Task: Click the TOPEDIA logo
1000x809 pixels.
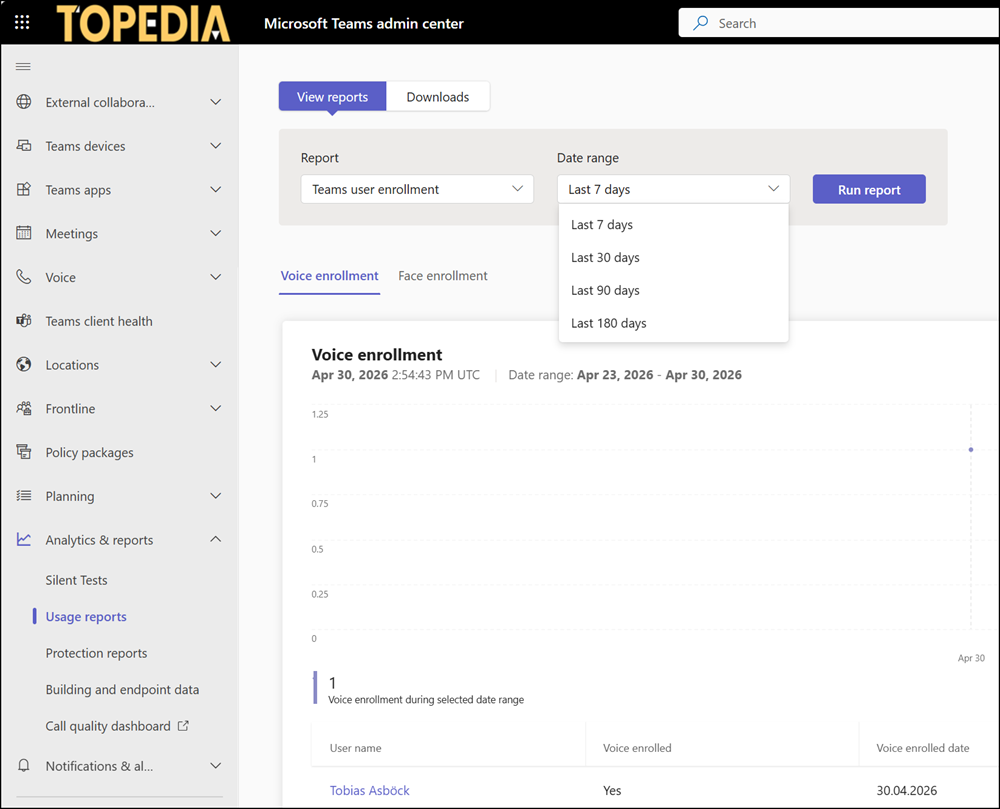Action: click(x=143, y=24)
